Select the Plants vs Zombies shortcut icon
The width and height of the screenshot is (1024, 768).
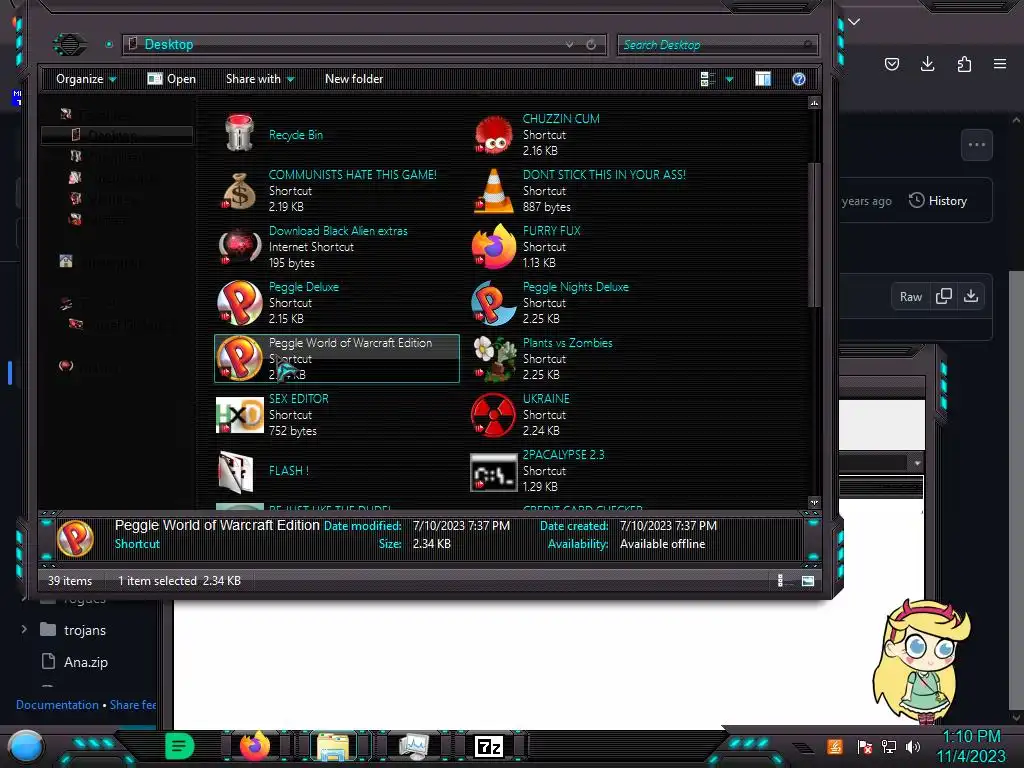(493, 359)
